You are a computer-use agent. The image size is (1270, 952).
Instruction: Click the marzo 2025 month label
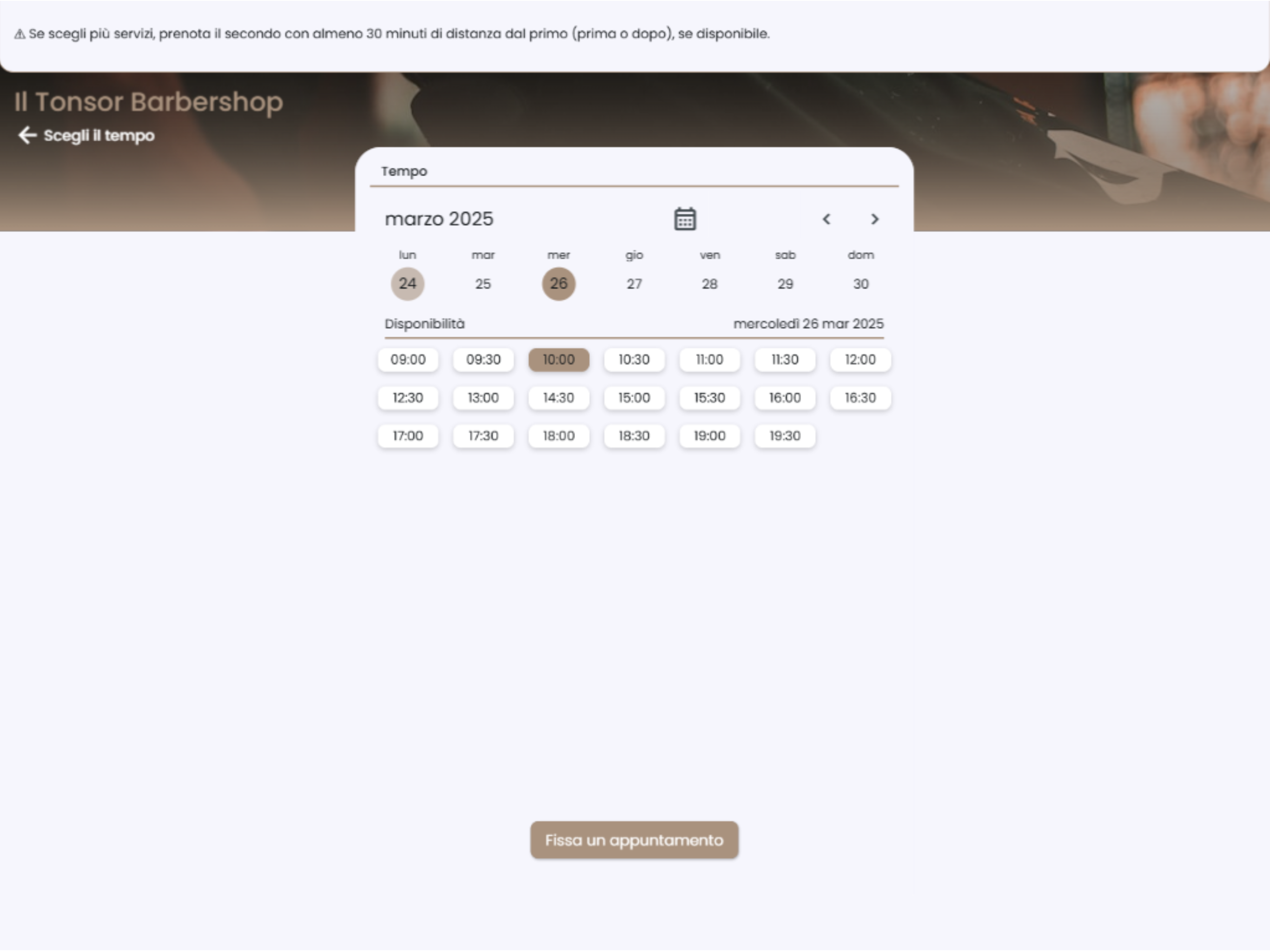[439, 219]
